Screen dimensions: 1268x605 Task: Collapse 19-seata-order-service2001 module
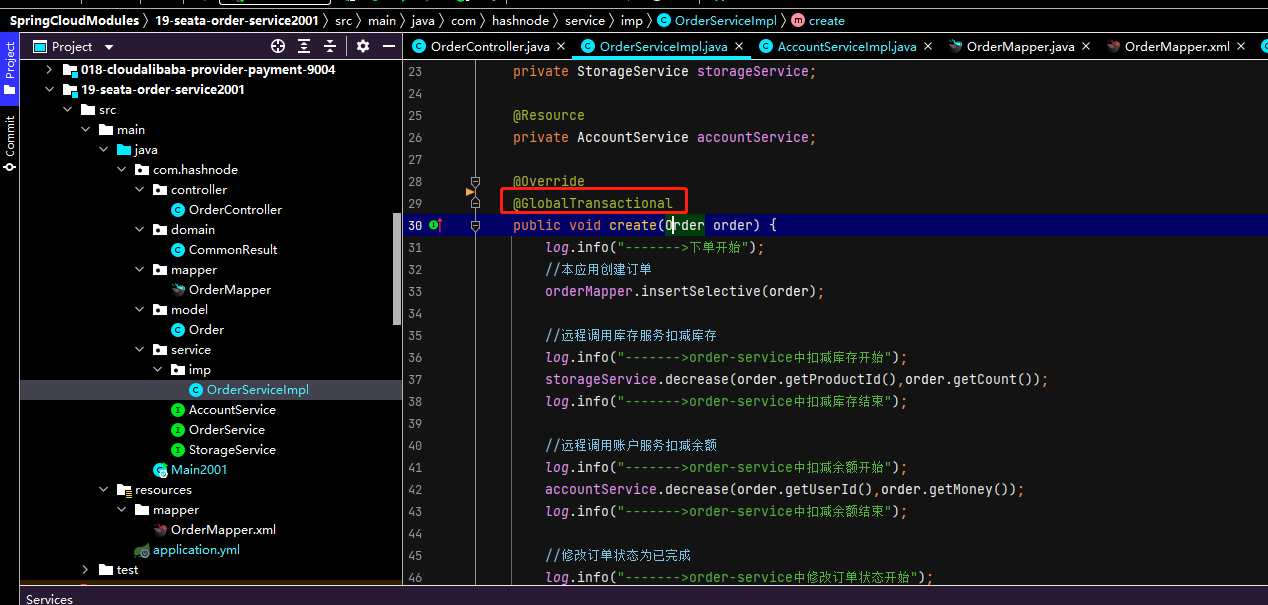(x=50, y=90)
